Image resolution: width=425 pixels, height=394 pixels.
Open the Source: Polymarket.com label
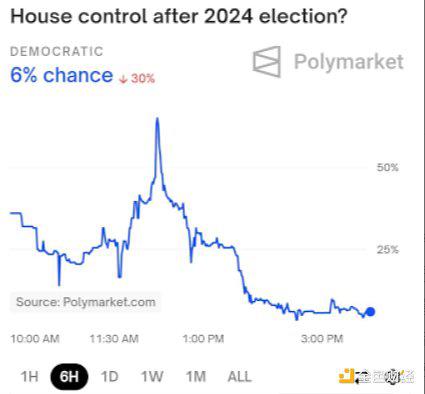pyautogui.click(x=86, y=302)
